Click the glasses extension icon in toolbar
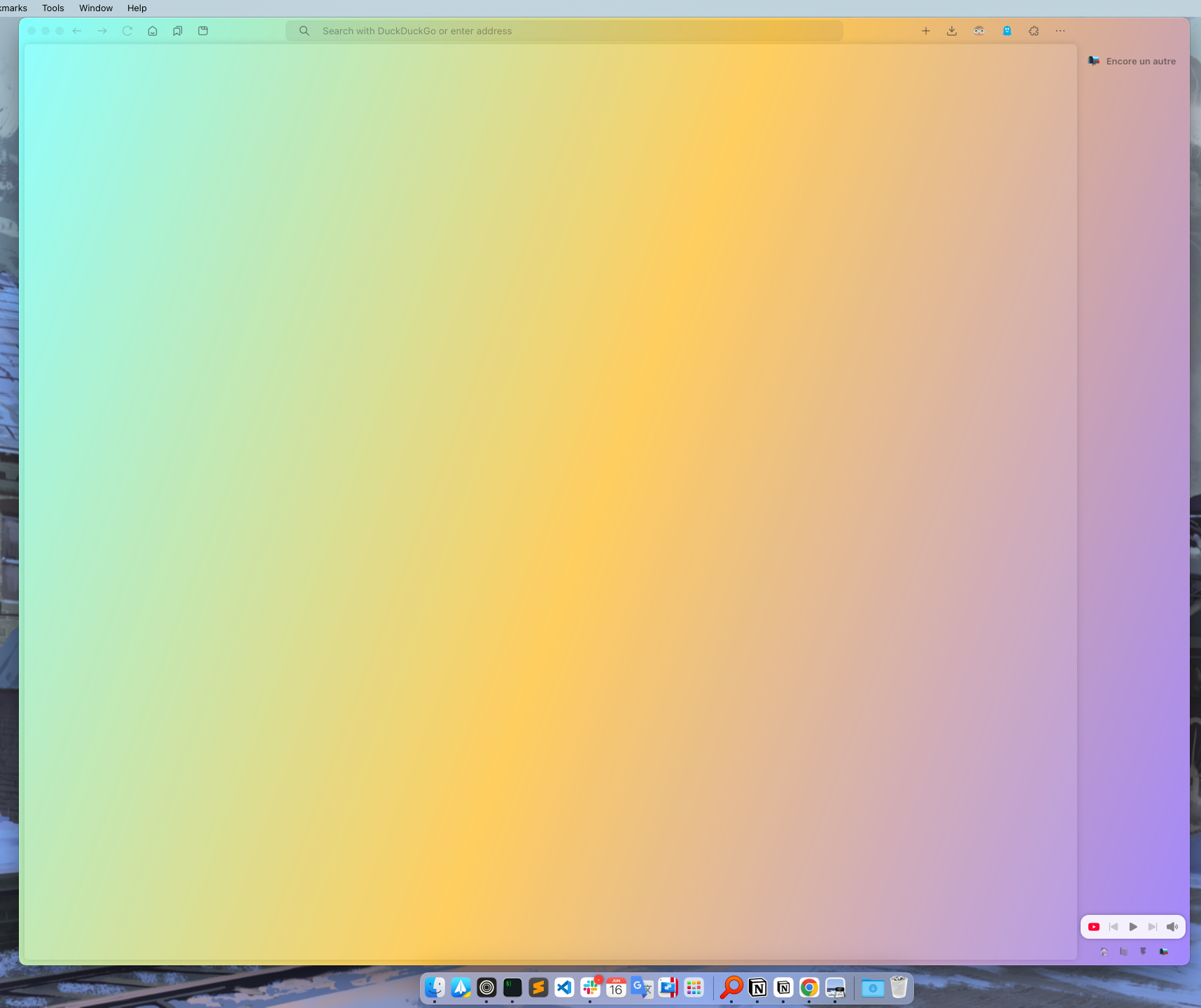Image resolution: width=1201 pixels, height=1008 pixels. click(x=979, y=31)
